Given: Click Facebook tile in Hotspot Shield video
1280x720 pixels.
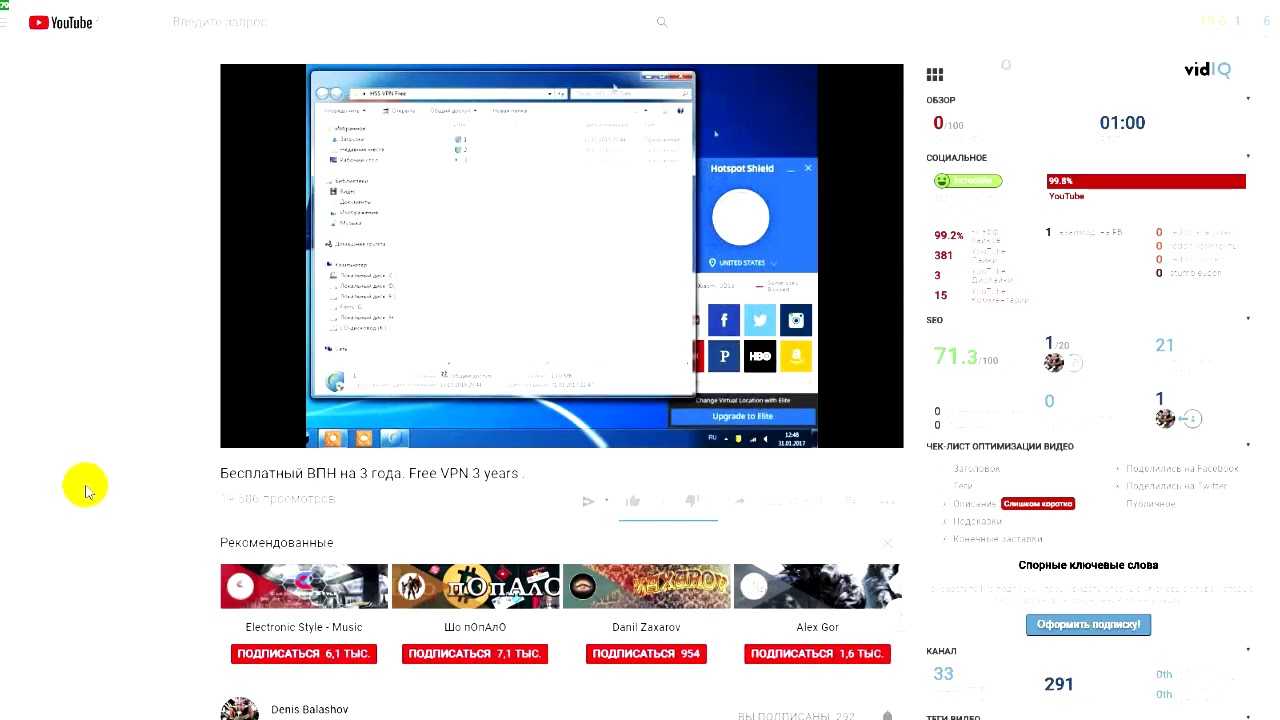Looking at the screenshot, I should 724,320.
